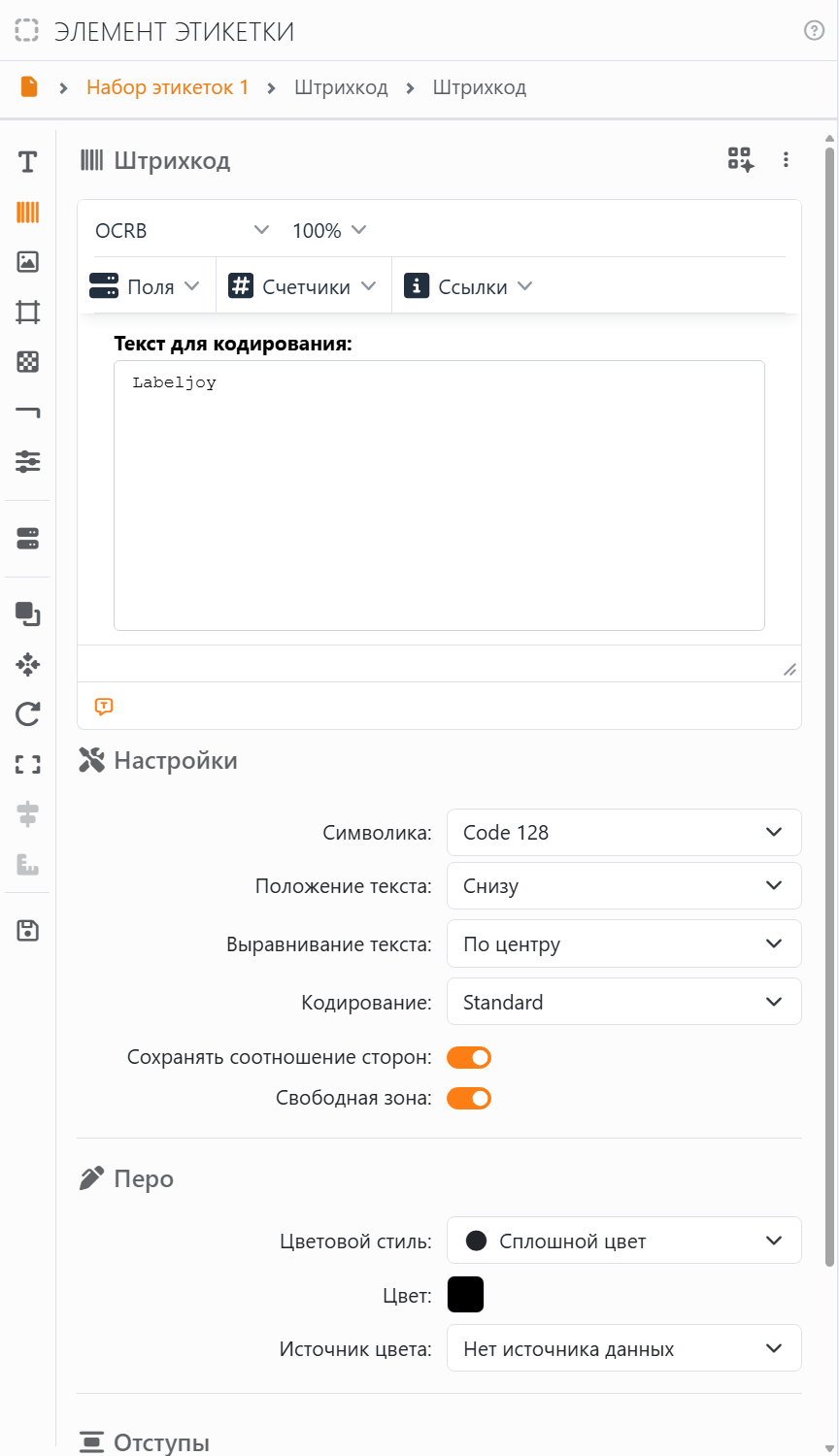Click the rotate arrow sidebar icon
The height and width of the screenshot is (1456, 839).
coord(27,714)
